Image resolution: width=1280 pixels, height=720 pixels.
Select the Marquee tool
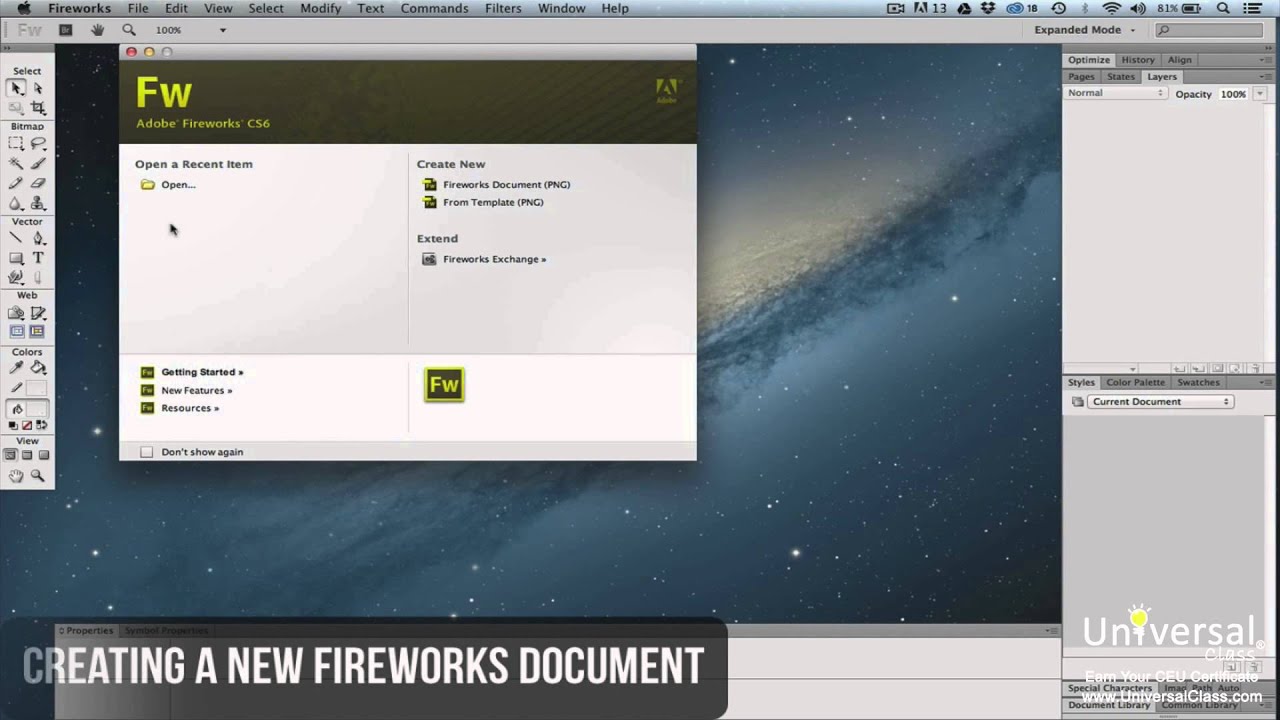click(17, 144)
